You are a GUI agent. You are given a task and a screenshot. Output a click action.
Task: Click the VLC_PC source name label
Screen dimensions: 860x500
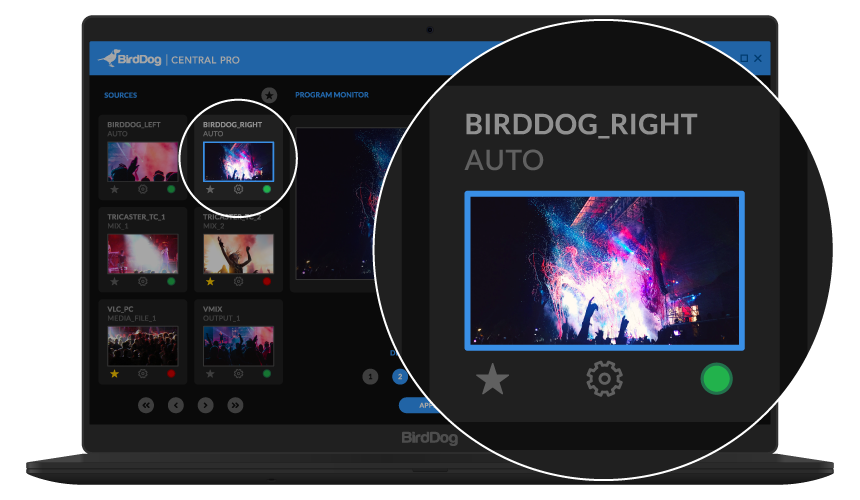120,309
